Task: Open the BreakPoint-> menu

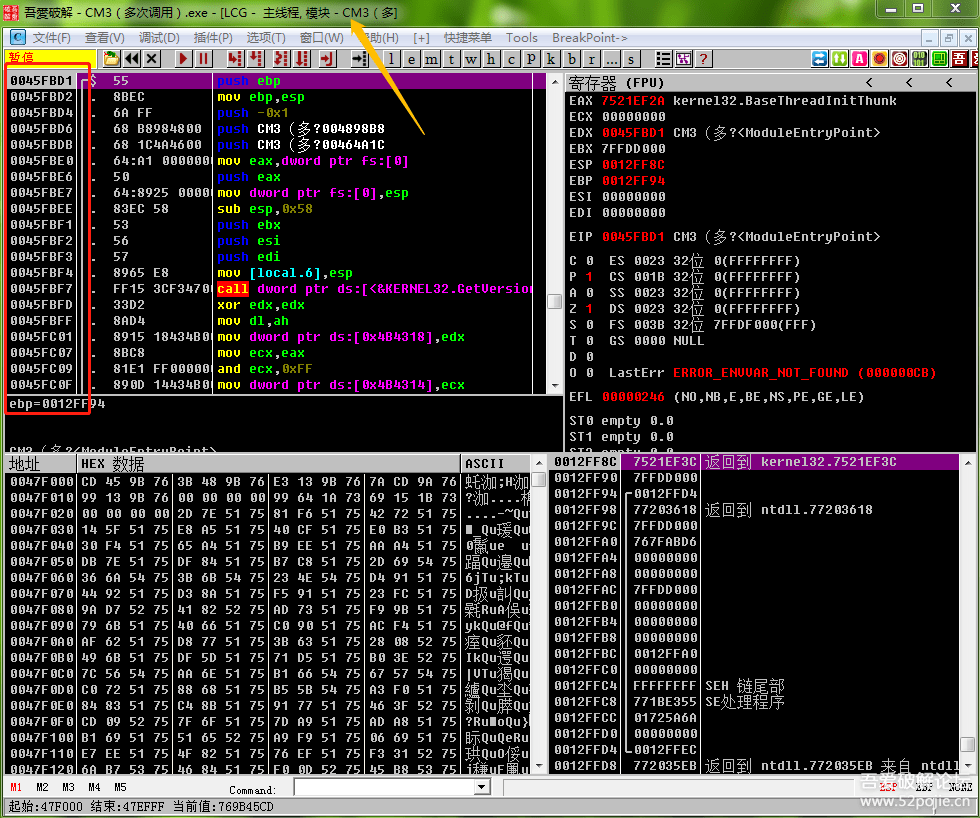Action: pos(589,38)
